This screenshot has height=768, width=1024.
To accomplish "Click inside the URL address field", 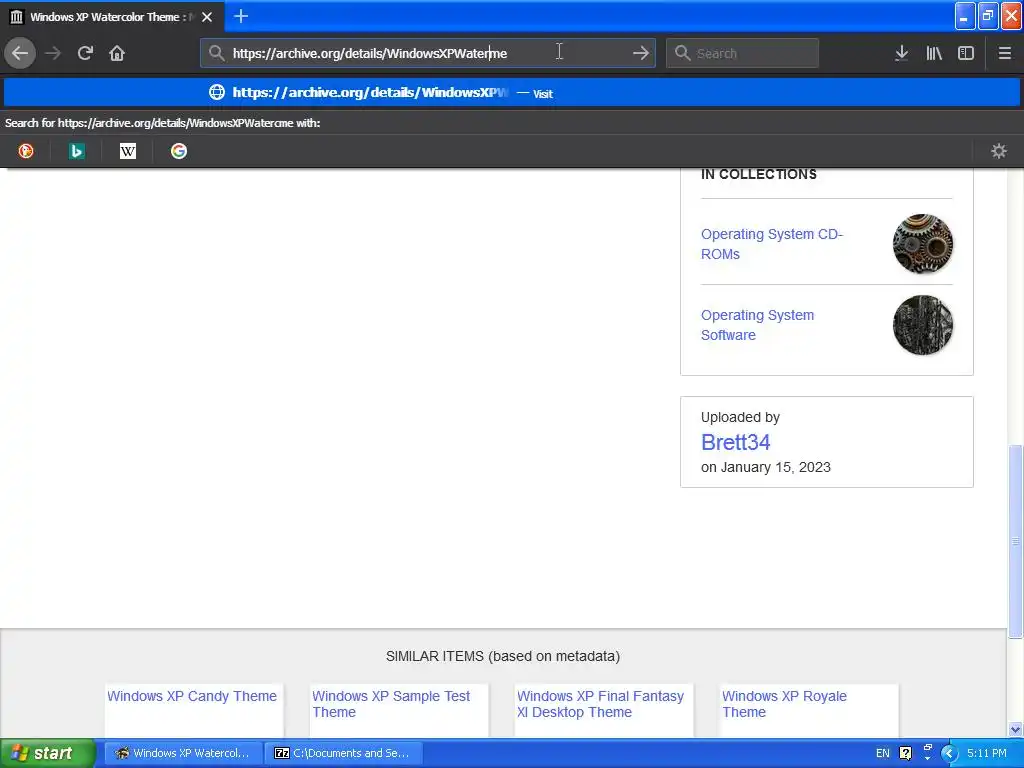I will 428,53.
